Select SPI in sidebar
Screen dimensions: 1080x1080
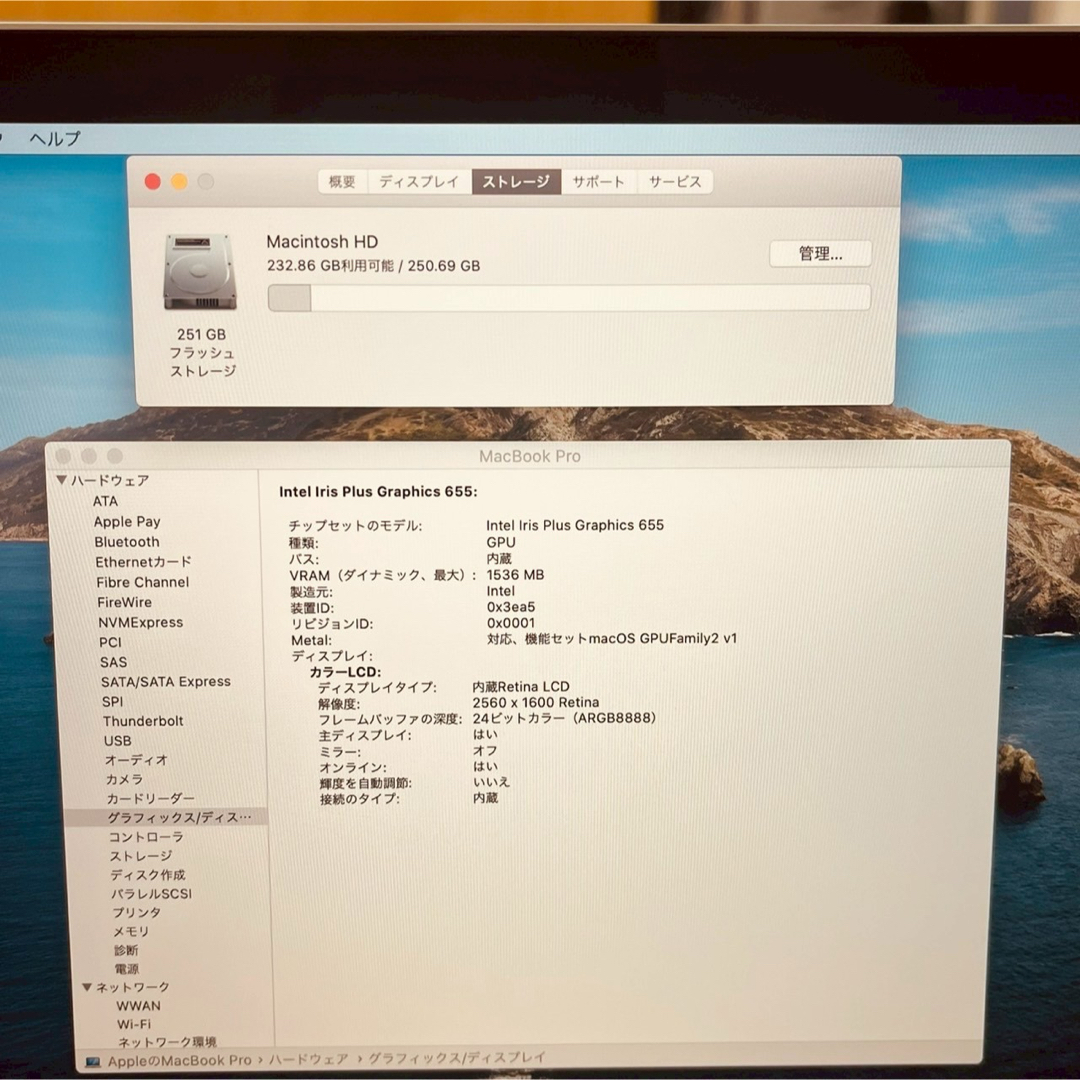click(113, 701)
